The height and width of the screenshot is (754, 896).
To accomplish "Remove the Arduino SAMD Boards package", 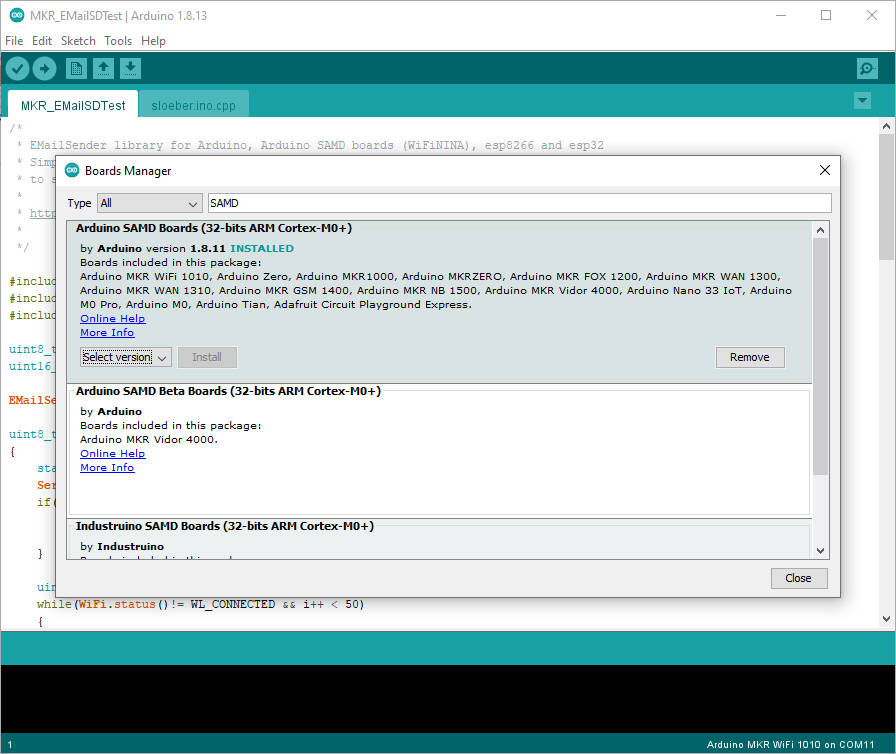I will pyautogui.click(x=750, y=357).
